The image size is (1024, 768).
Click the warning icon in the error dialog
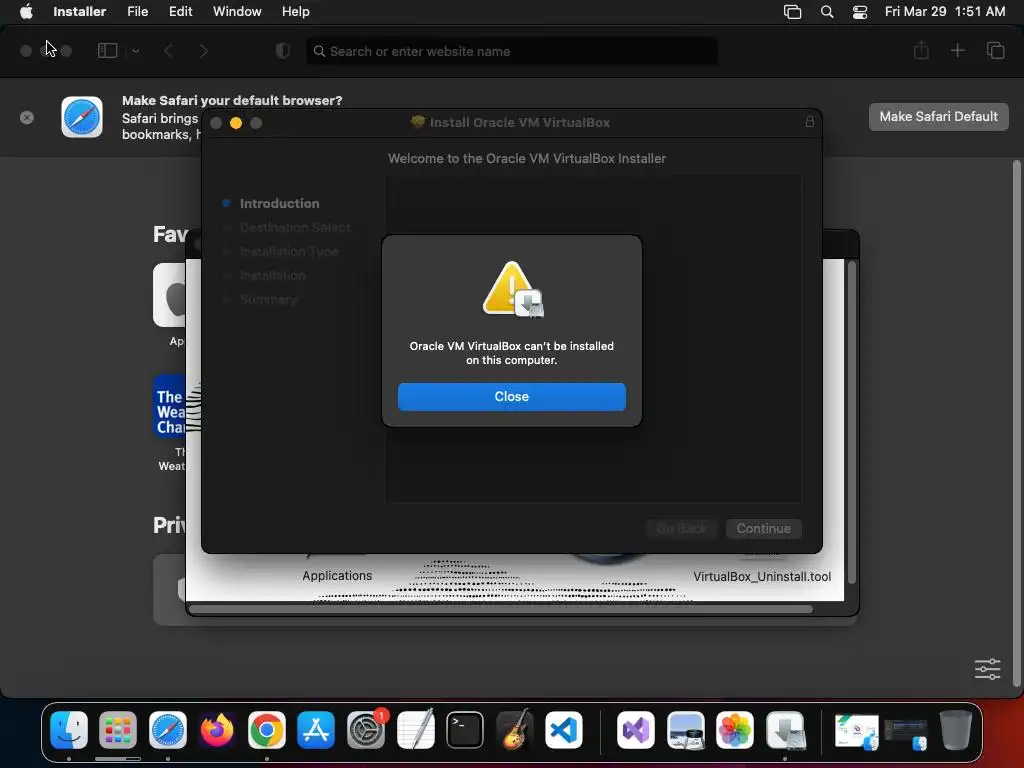point(512,289)
